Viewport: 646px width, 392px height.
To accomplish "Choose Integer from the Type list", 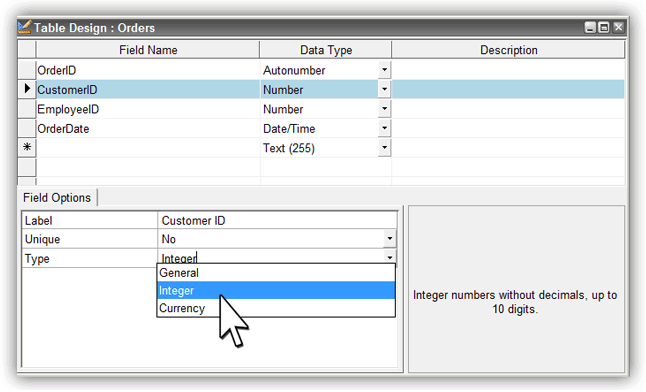I will [x=276, y=291].
